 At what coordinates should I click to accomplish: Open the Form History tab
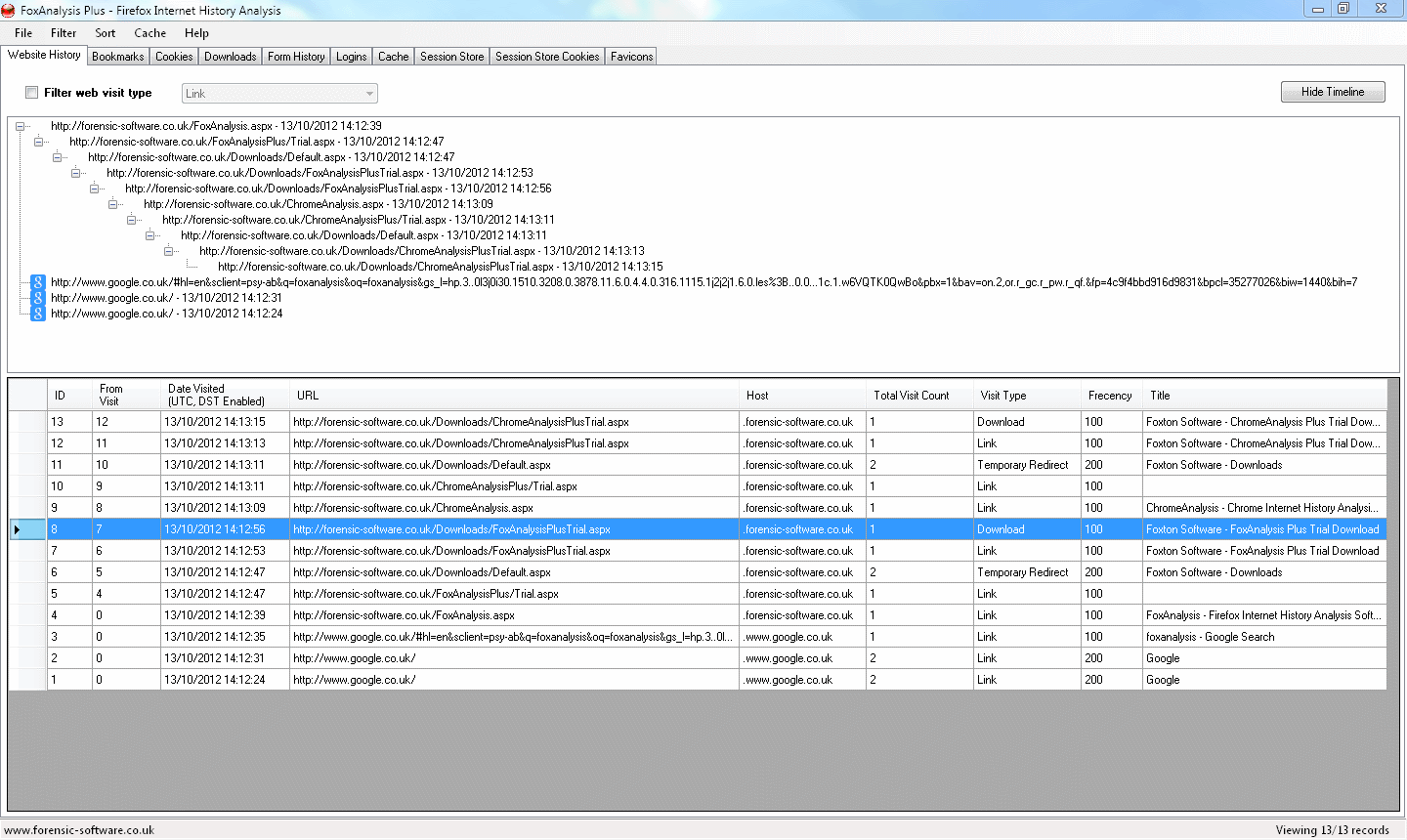click(296, 57)
